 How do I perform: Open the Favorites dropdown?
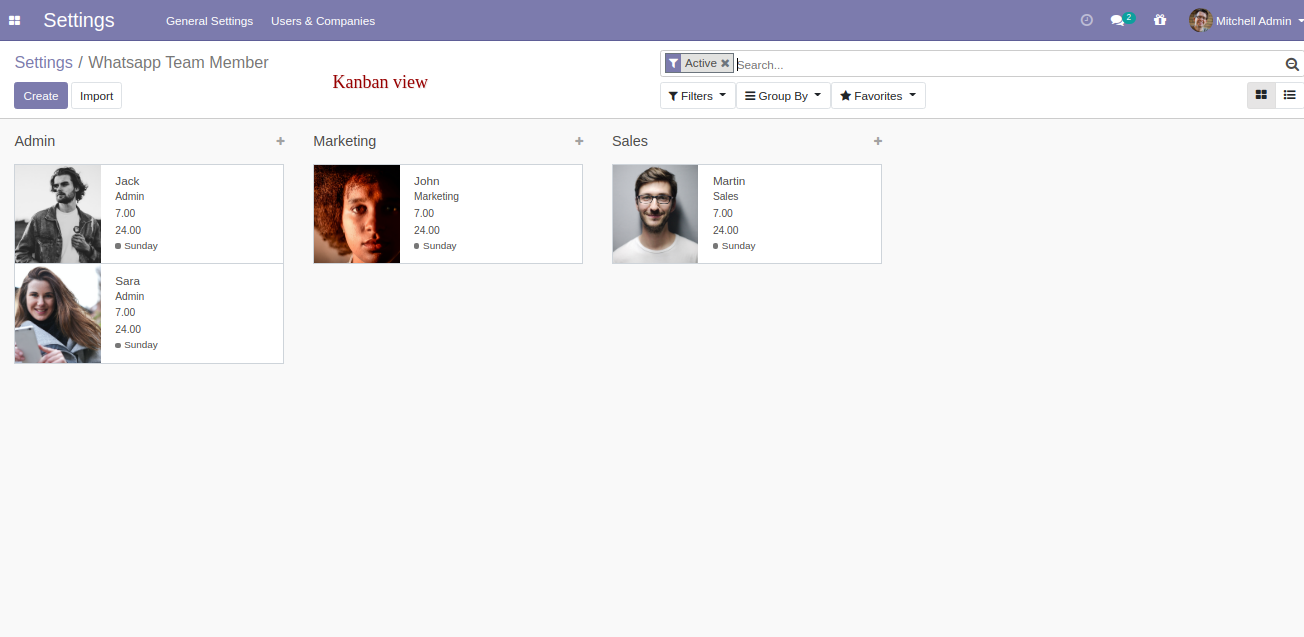[878, 96]
